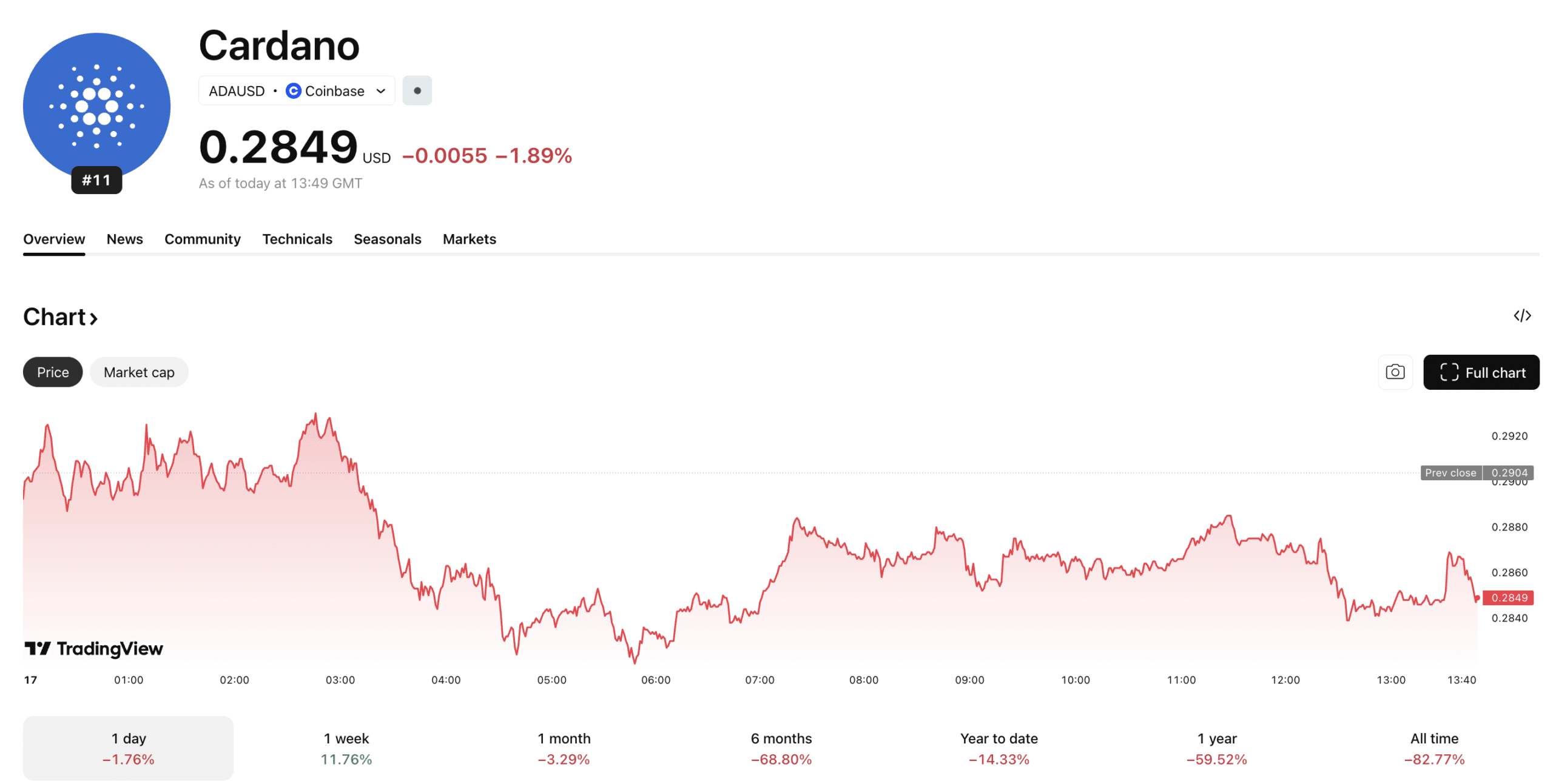Screen dimensions: 1553x784
Task: Expand the Chart section arrow
Action: click(x=94, y=319)
